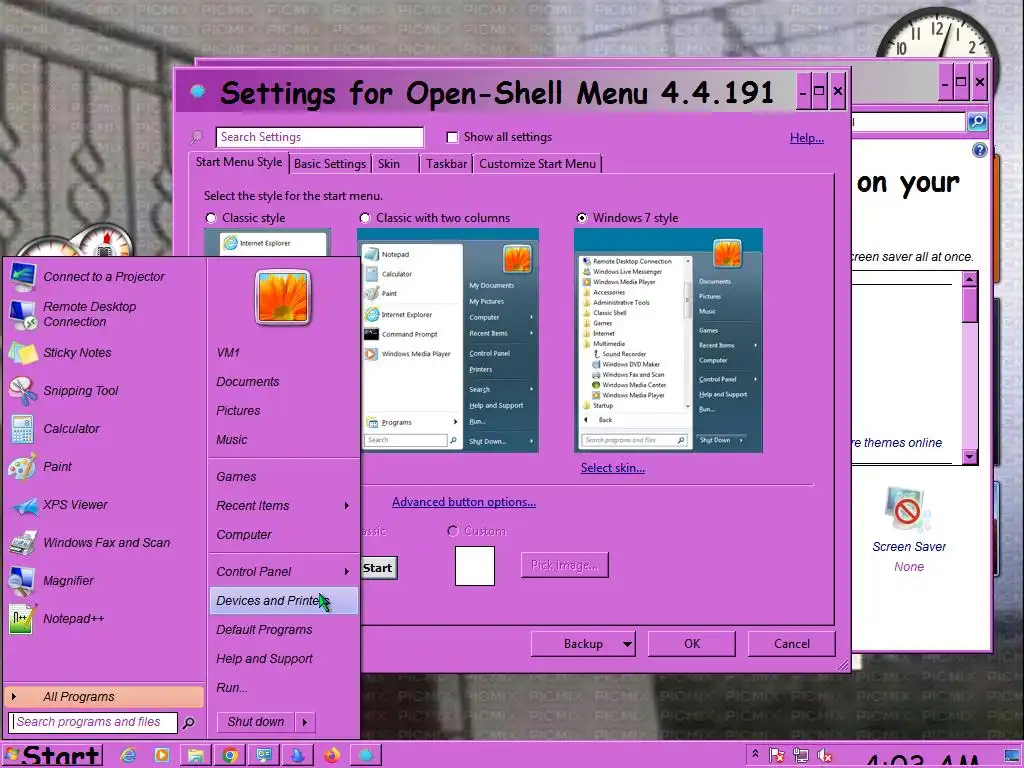The width and height of the screenshot is (1024, 768).
Task: Click Search programs and files box
Action: click(93, 722)
